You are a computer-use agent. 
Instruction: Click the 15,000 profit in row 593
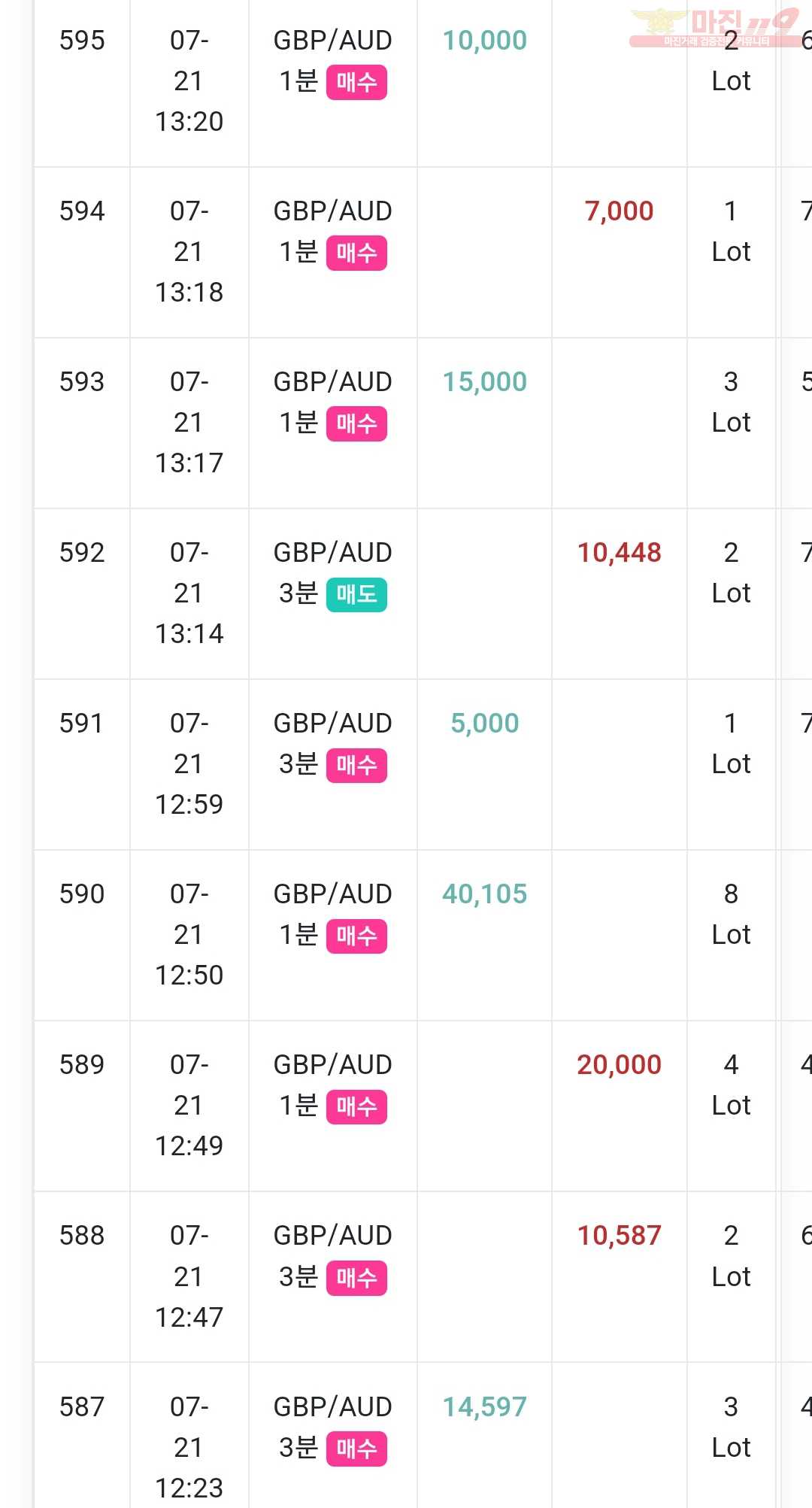click(485, 381)
